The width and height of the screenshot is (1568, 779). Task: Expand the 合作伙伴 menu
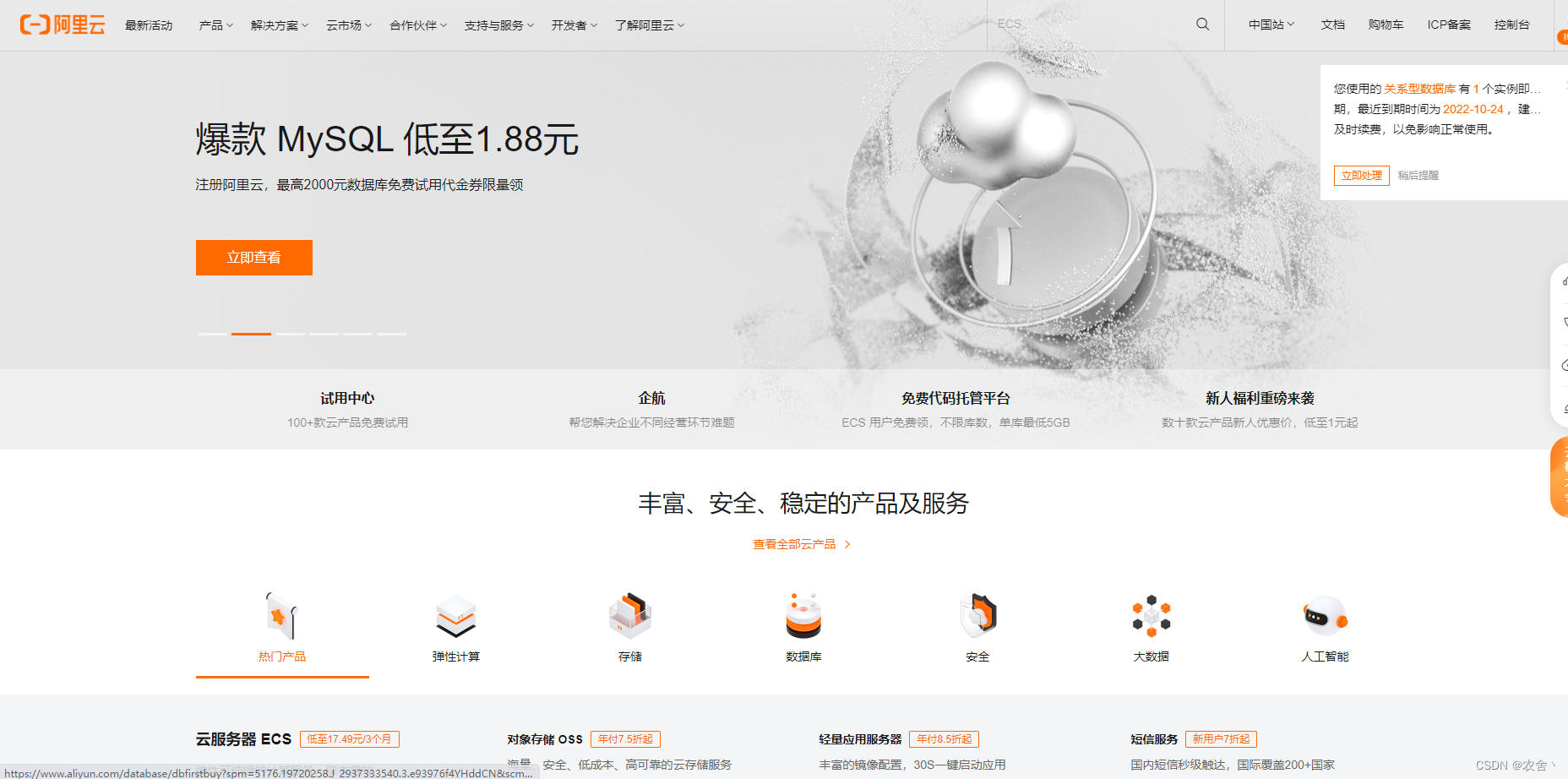coord(418,25)
